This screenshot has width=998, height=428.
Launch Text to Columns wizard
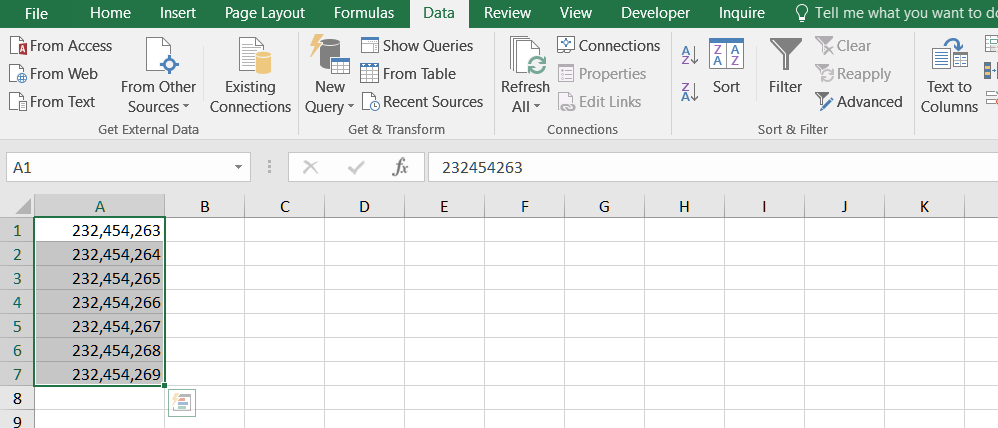pos(948,76)
